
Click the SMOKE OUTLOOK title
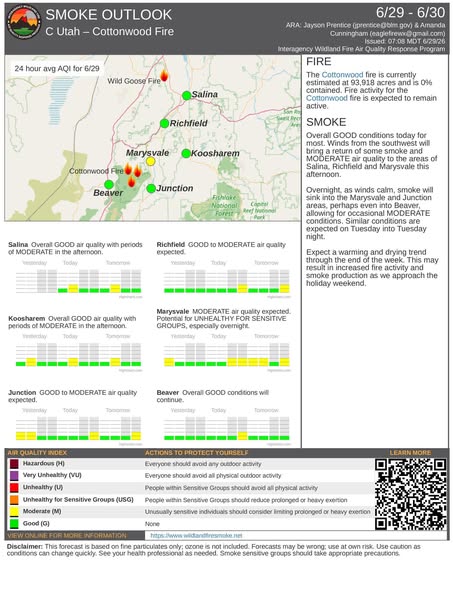coord(108,15)
